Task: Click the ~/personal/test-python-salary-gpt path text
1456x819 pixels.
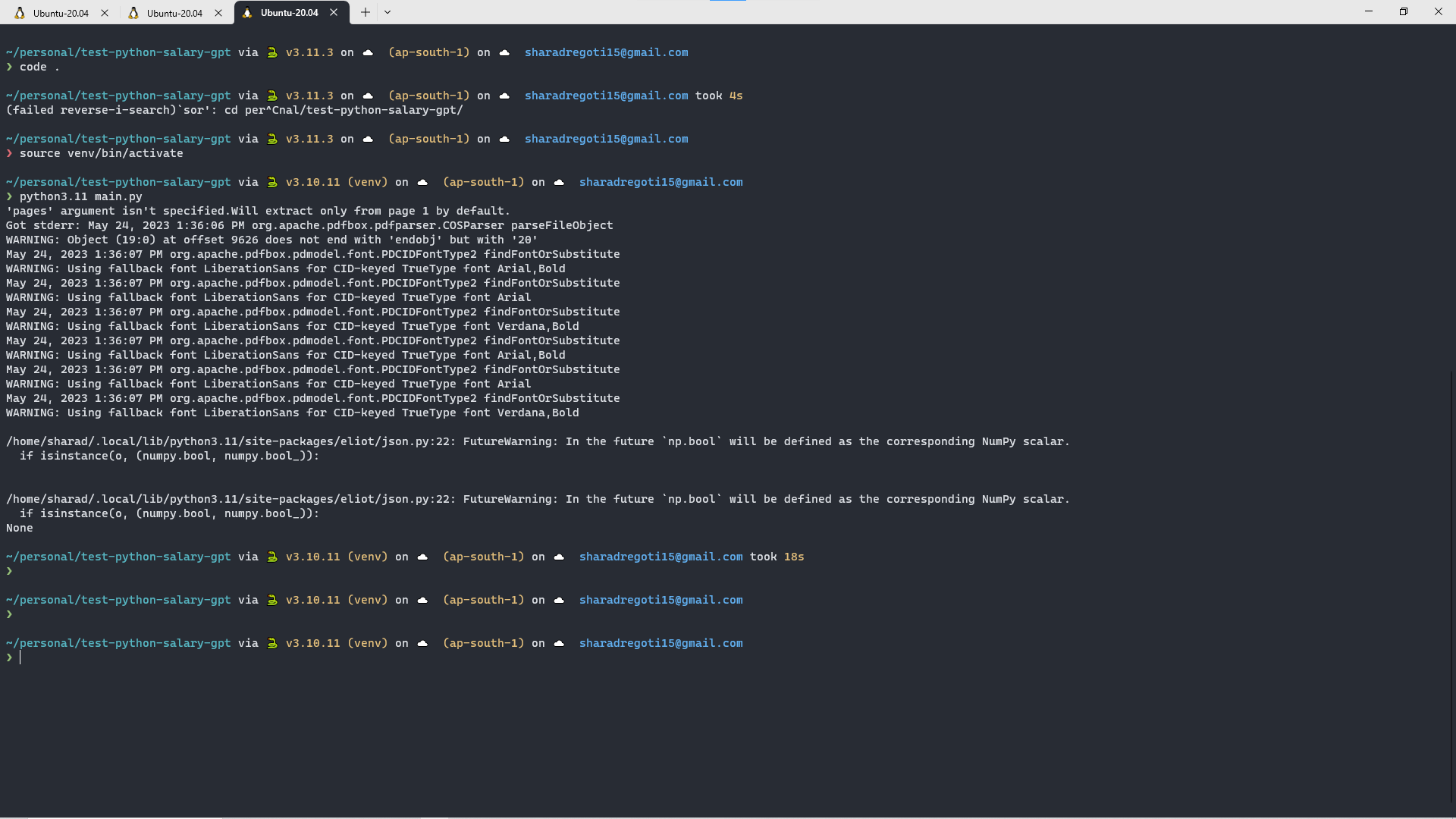Action: (118, 52)
